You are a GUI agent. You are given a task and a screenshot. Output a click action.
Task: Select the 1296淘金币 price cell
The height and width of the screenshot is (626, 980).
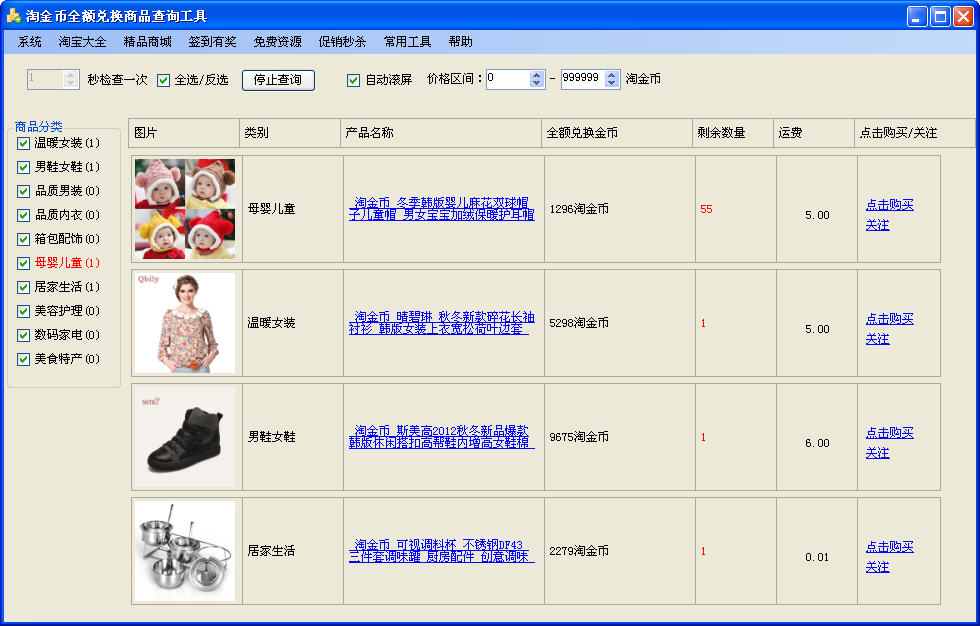point(619,209)
